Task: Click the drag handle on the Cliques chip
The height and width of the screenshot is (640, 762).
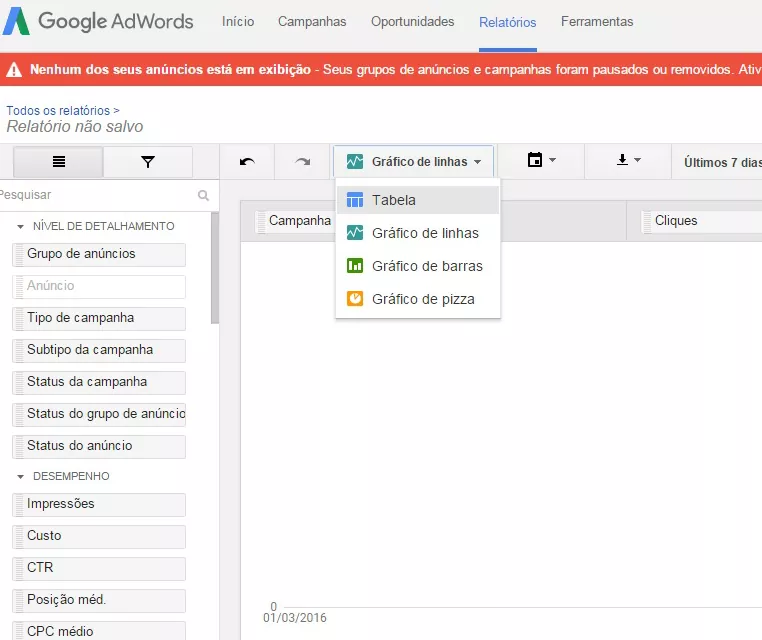Action: click(647, 222)
